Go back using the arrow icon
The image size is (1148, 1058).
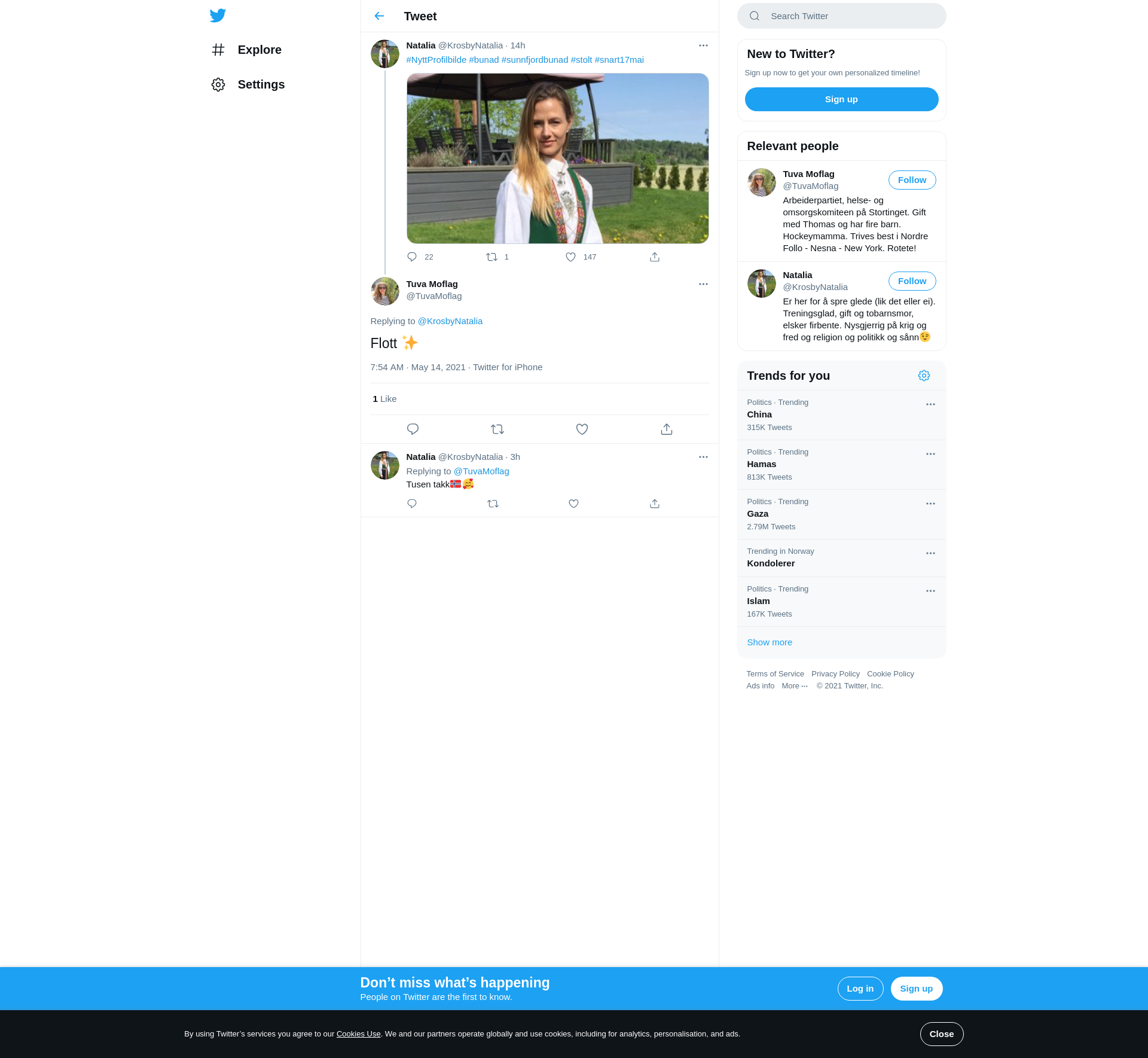coord(379,16)
